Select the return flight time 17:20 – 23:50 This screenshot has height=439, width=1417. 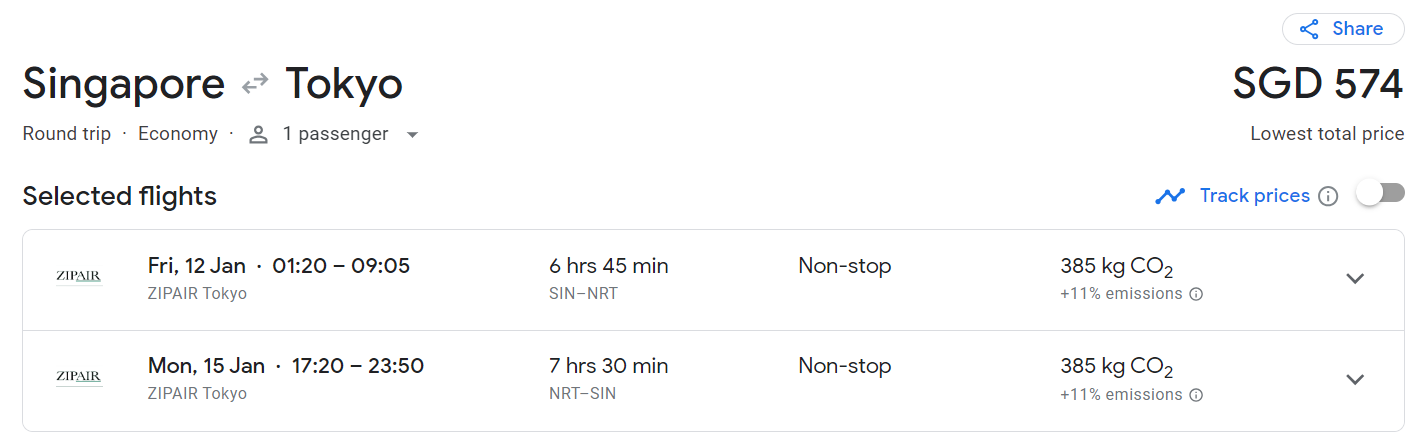358,366
